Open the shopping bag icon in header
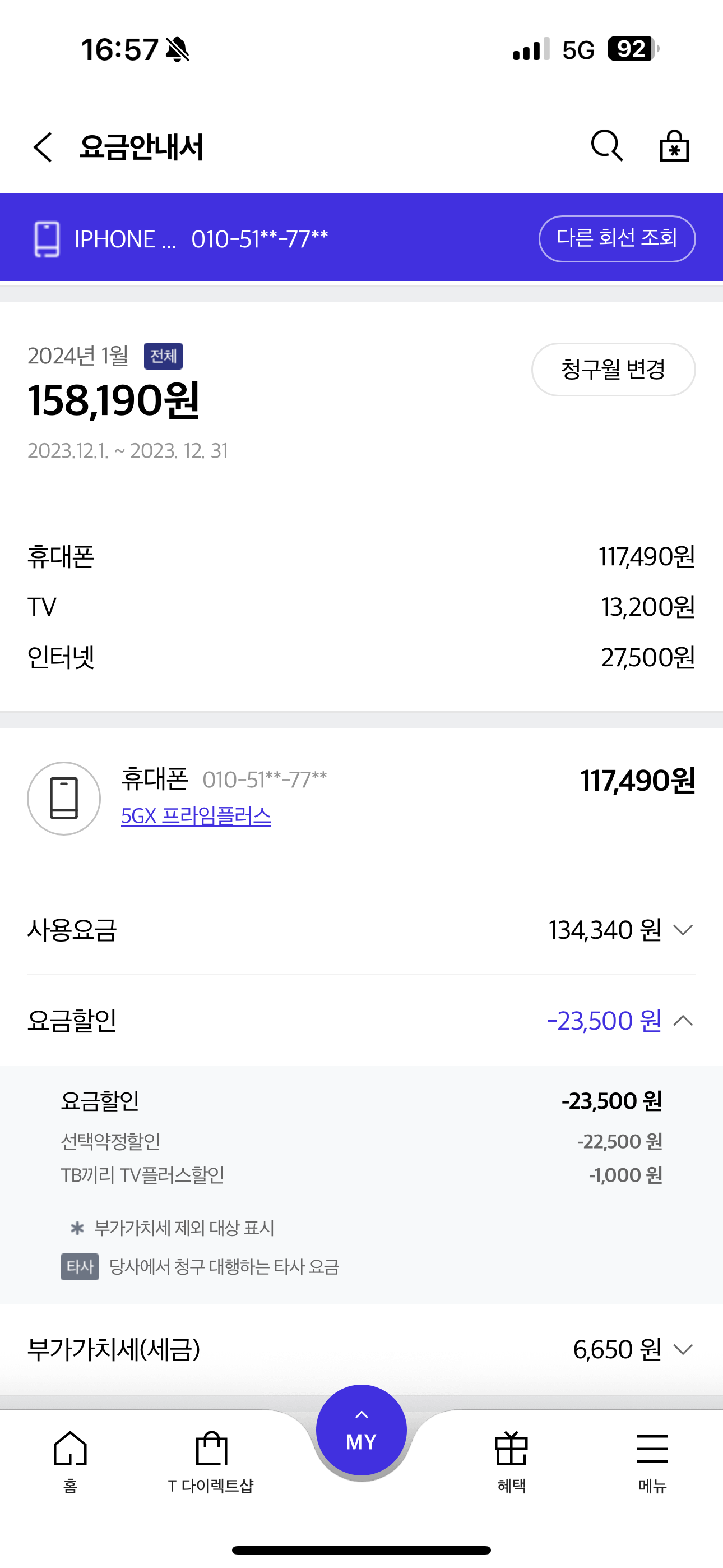The width and height of the screenshot is (723, 1568). [674, 146]
